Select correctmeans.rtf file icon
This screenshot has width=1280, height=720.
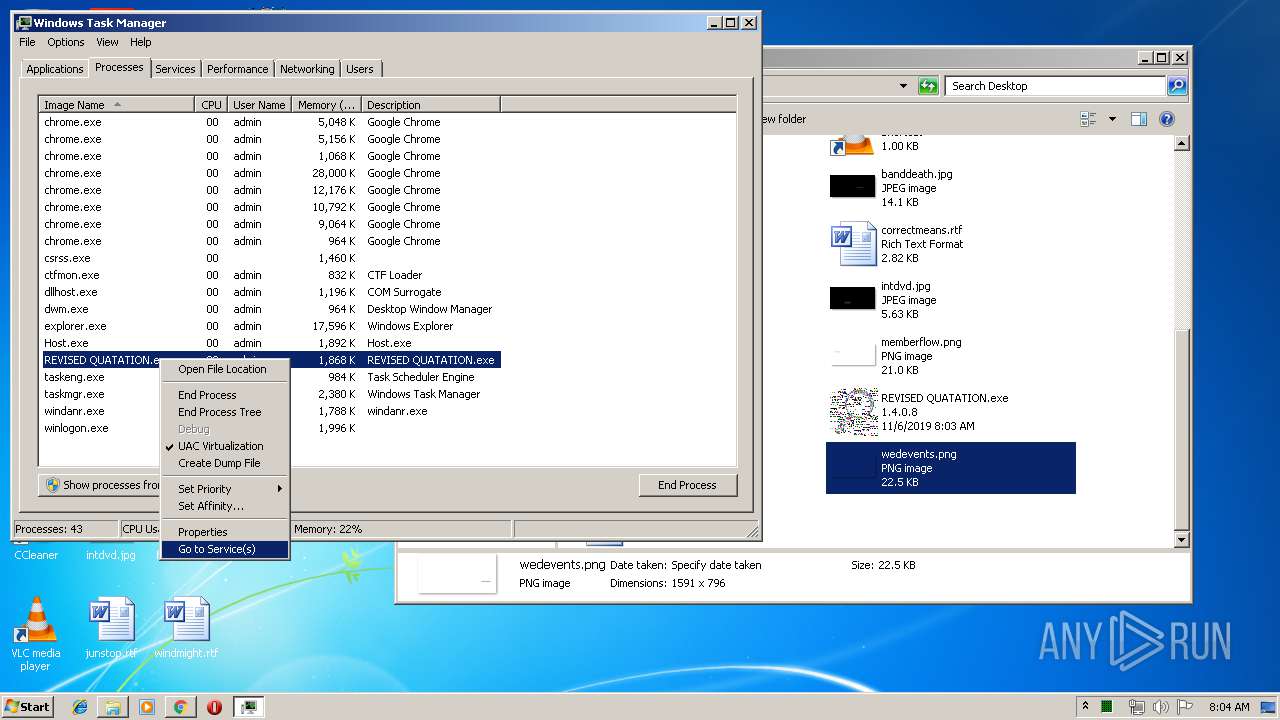(x=853, y=244)
